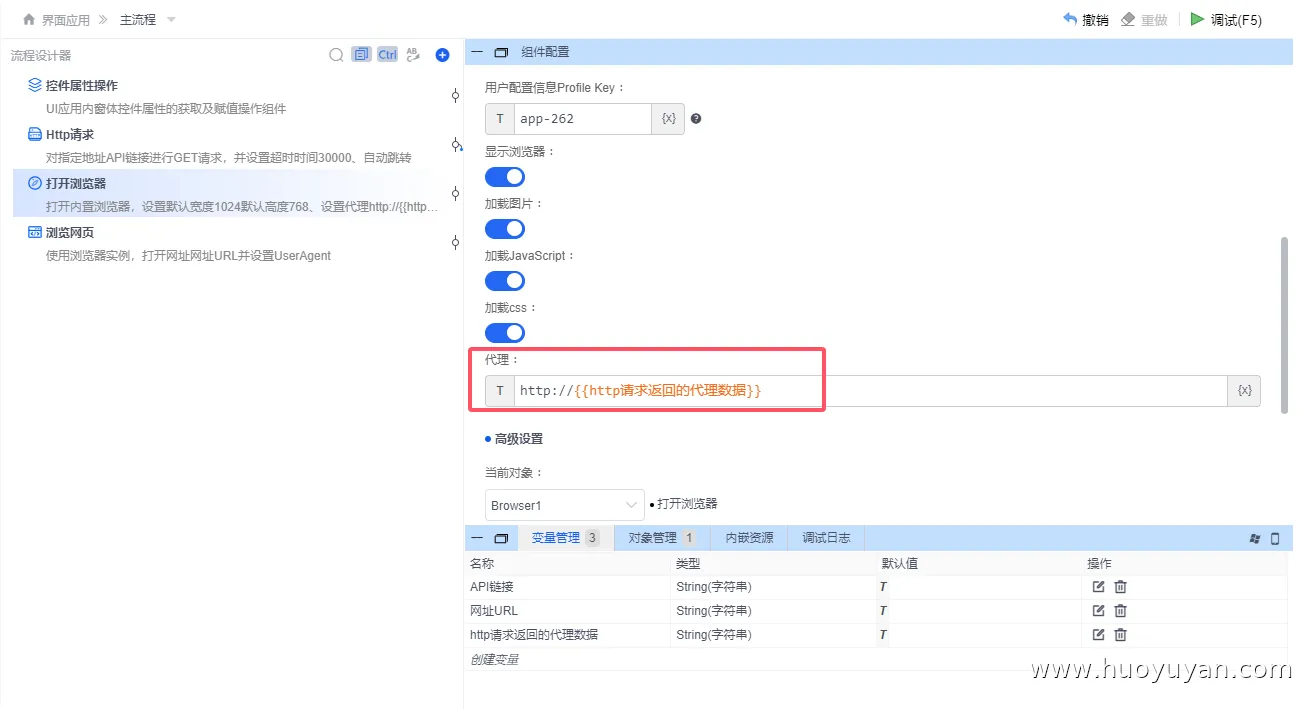Screen dimensions: 1303x709
Task: Click the Windows flag icon in variable panel
Action: [x=1255, y=538]
